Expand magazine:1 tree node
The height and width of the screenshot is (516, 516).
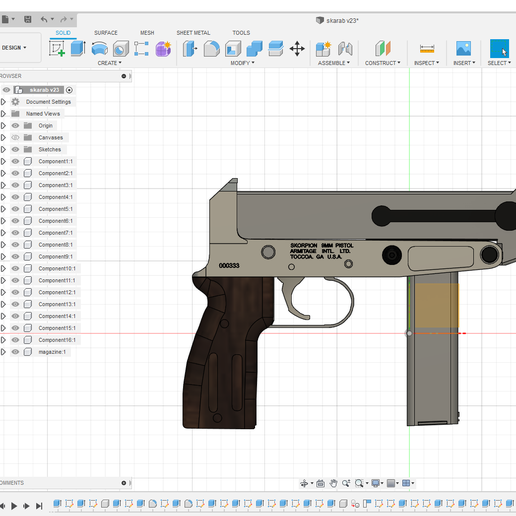pos(3,352)
